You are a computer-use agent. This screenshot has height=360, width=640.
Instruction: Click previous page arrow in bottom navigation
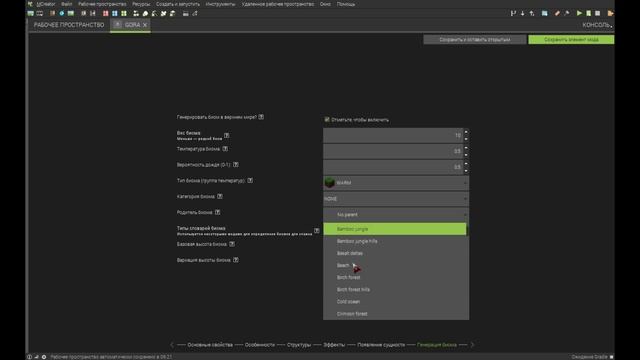pos(172,345)
